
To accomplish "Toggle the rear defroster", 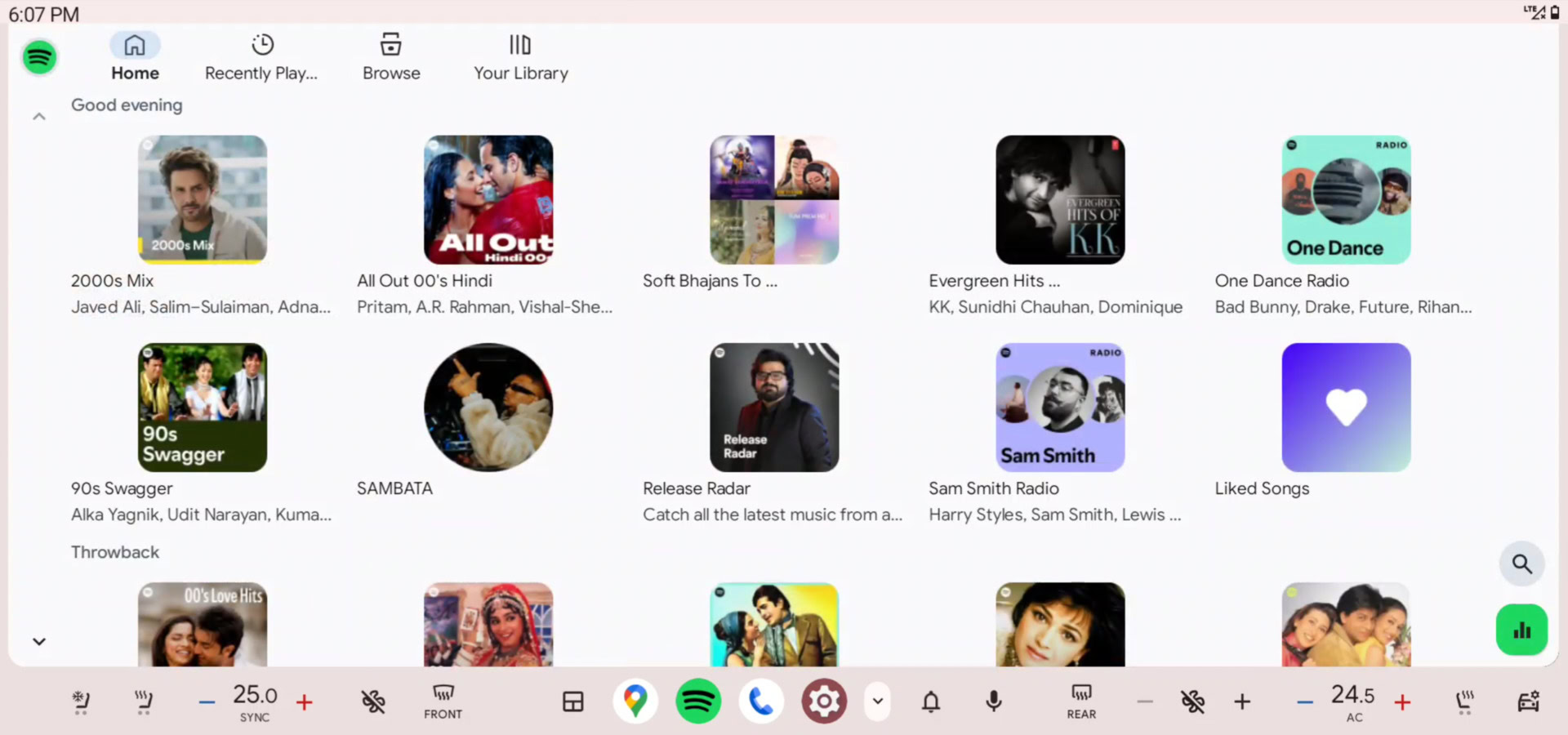I will 1081,701.
